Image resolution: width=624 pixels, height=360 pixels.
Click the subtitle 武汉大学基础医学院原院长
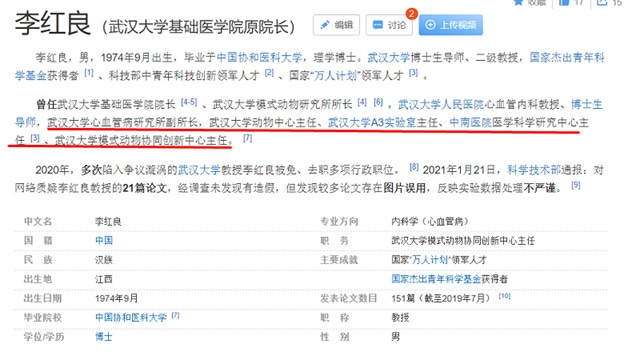[x=199, y=27]
